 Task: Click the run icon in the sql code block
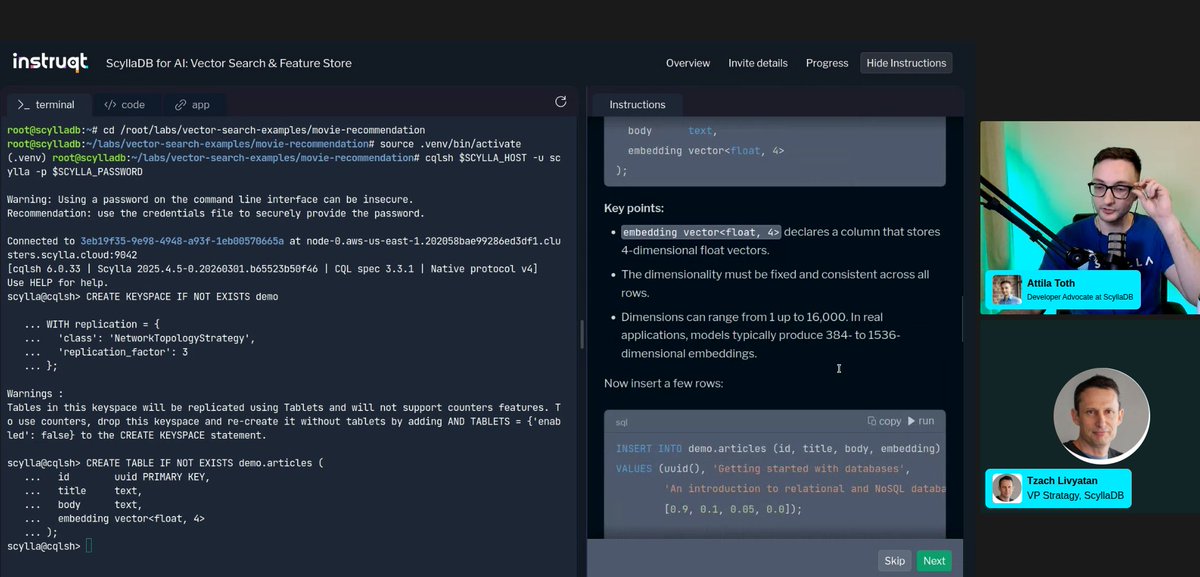tap(912, 421)
